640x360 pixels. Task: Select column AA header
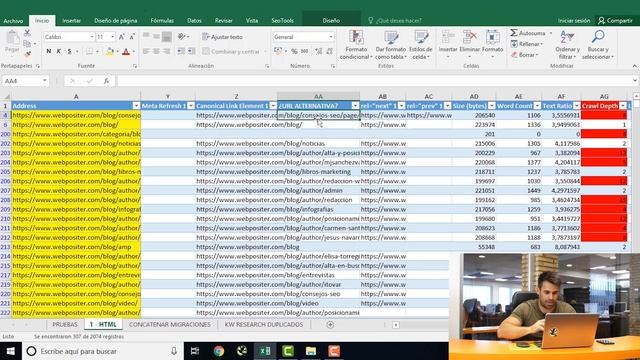coord(318,96)
